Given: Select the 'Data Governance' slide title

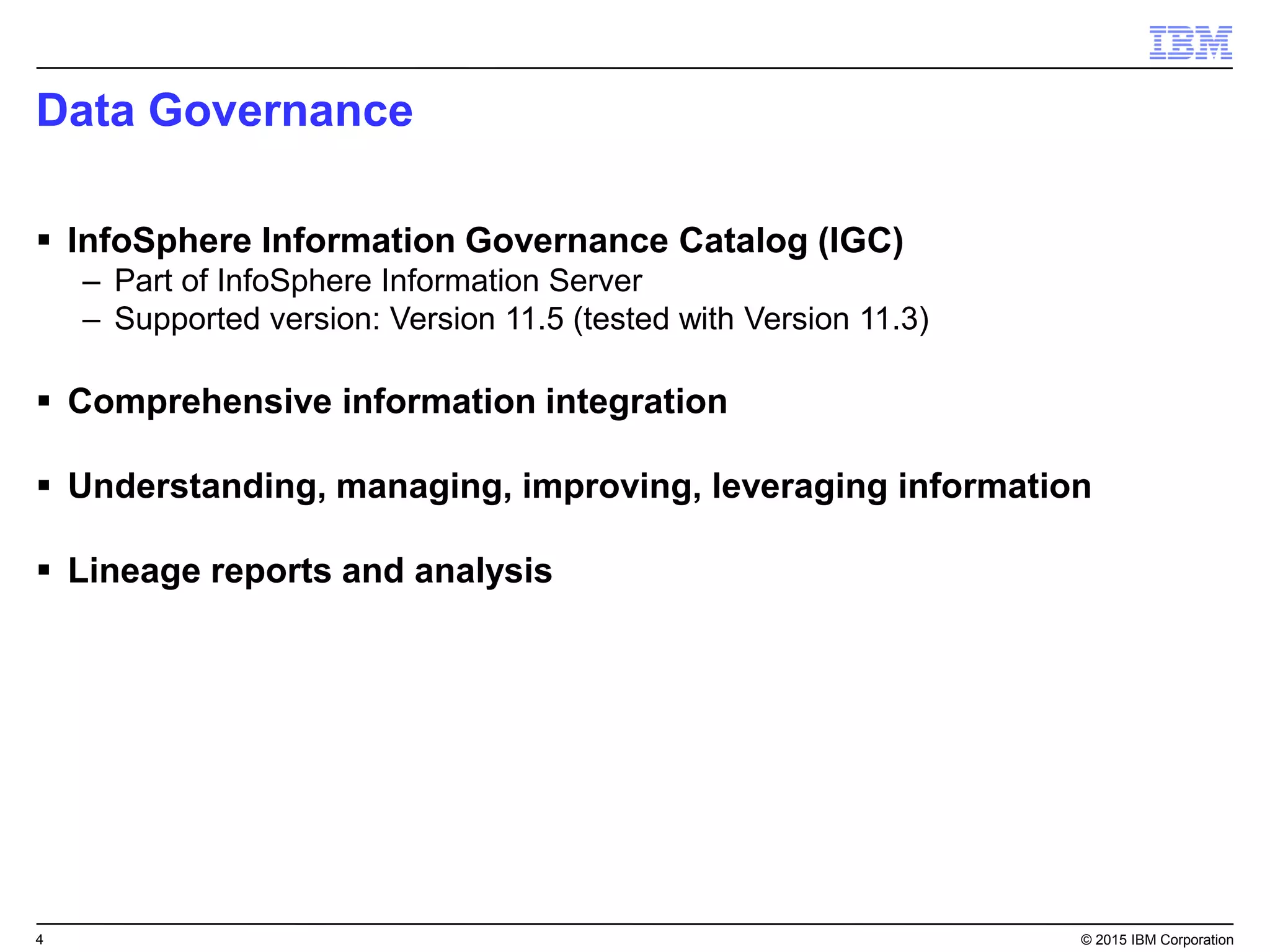Looking at the screenshot, I should tap(225, 110).
